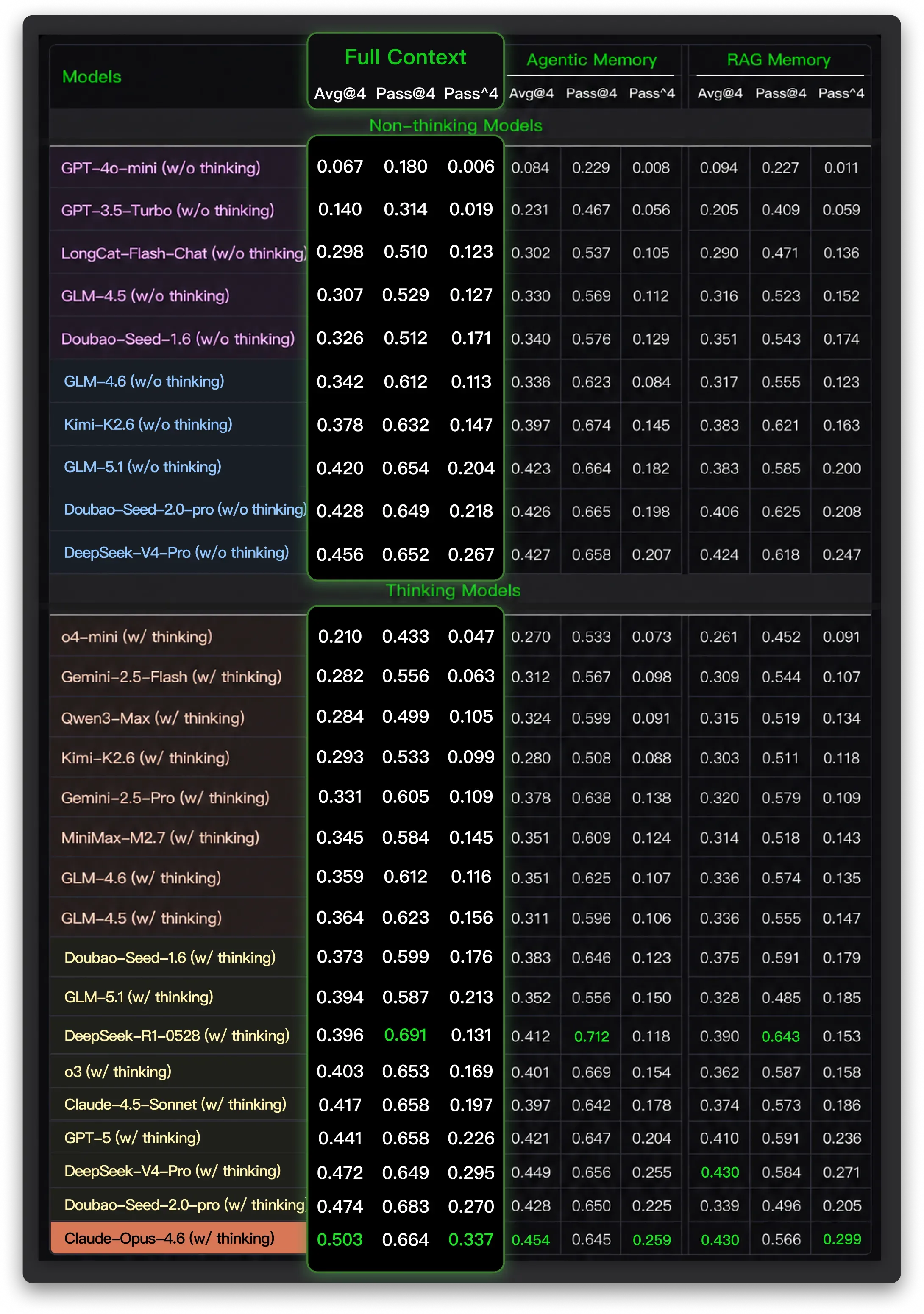Click DeepSeek-R1-0528 Full Context Pass@4 value 0.691
Viewport: 924px width, 1314px height.
pos(405,1035)
